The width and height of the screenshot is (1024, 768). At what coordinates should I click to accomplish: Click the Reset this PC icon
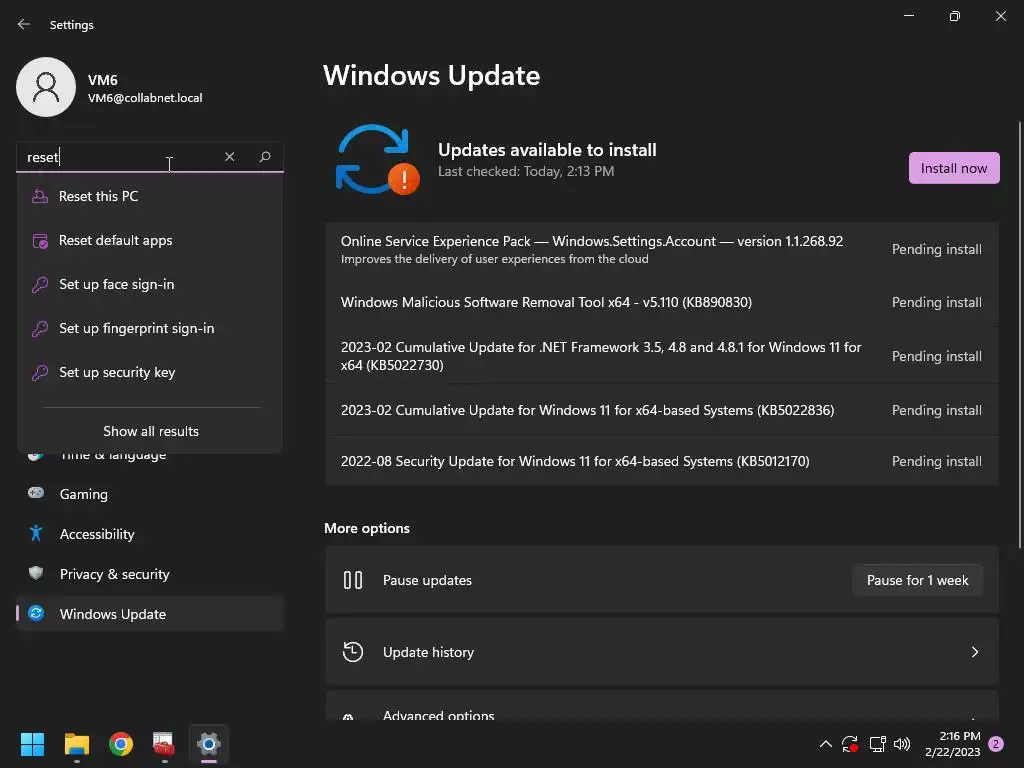click(x=40, y=196)
